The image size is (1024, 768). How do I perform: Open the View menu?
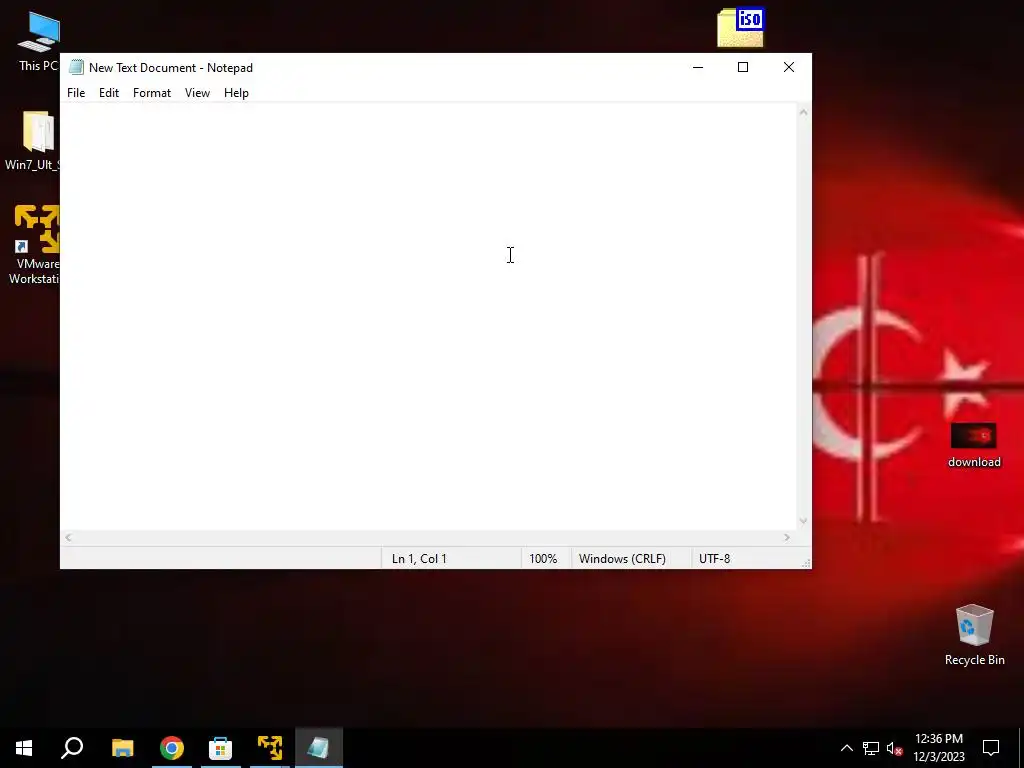click(x=197, y=93)
